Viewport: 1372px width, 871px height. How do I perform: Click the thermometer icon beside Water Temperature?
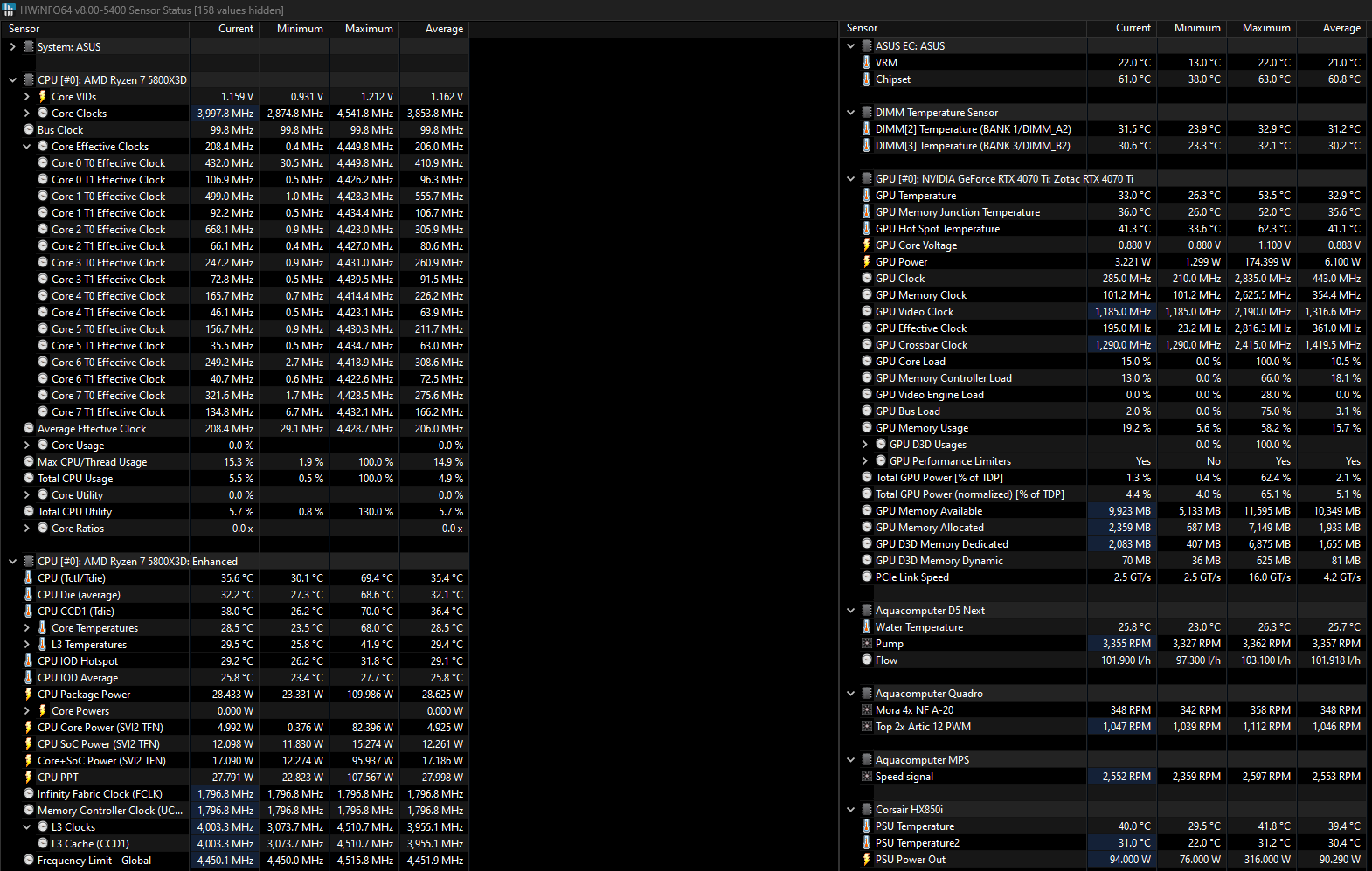[x=866, y=626]
